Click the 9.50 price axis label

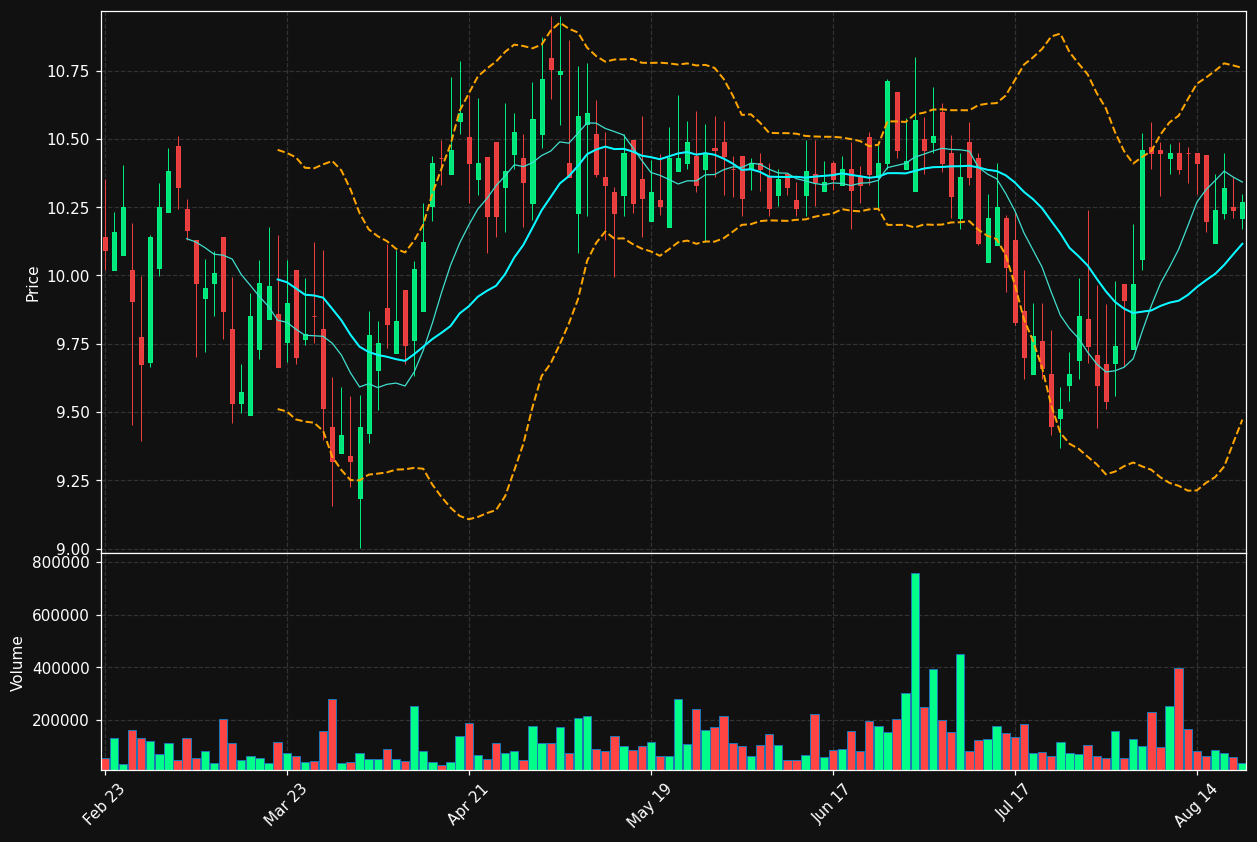point(73,413)
